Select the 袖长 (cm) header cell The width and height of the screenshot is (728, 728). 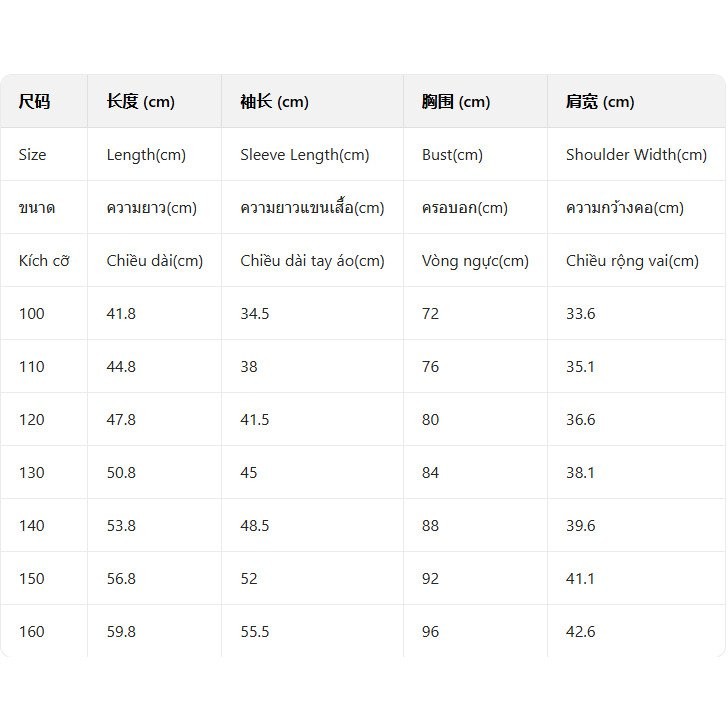click(x=274, y=102)
